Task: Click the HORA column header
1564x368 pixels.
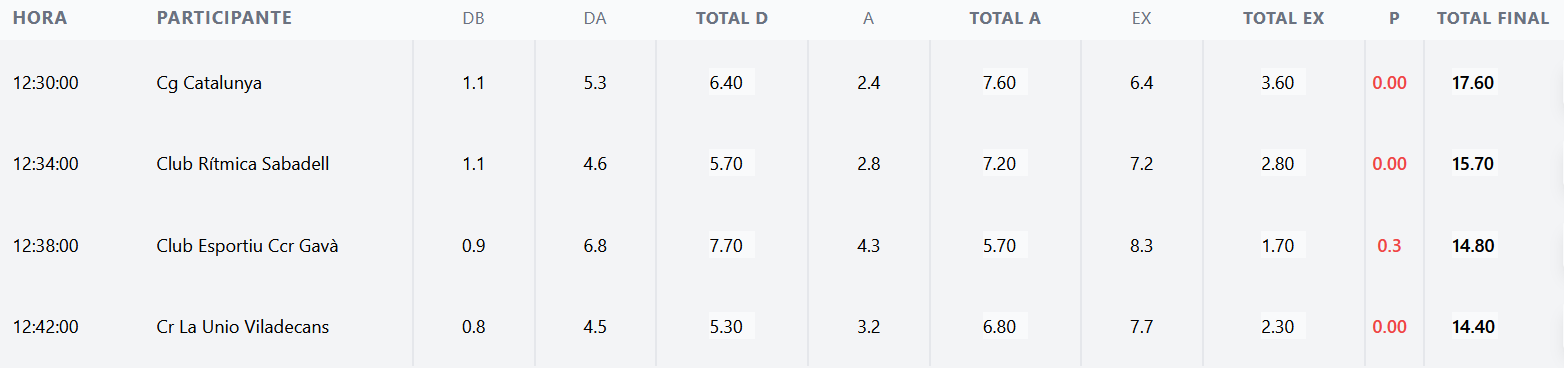Action: point(40,18)
